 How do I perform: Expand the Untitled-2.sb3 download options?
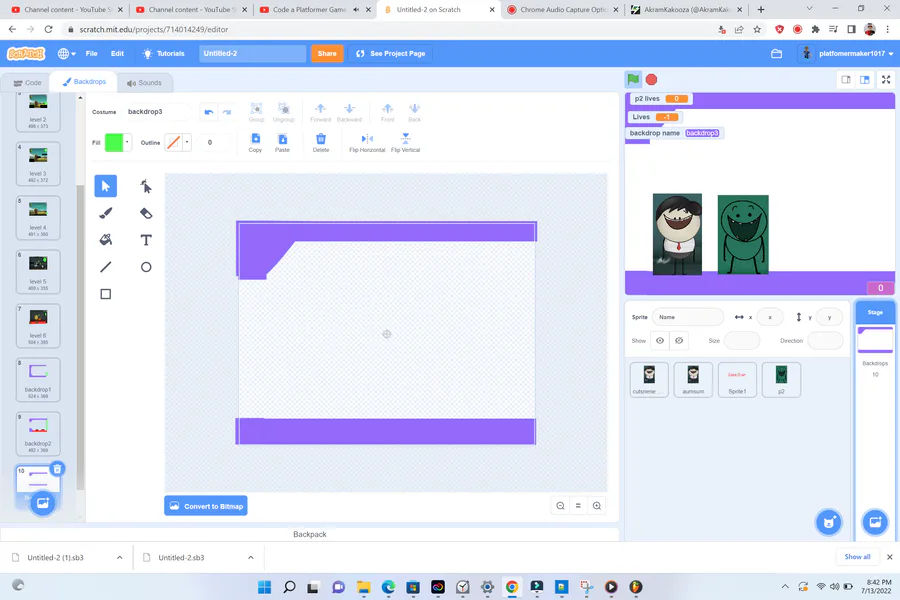[x=251, y=558]
